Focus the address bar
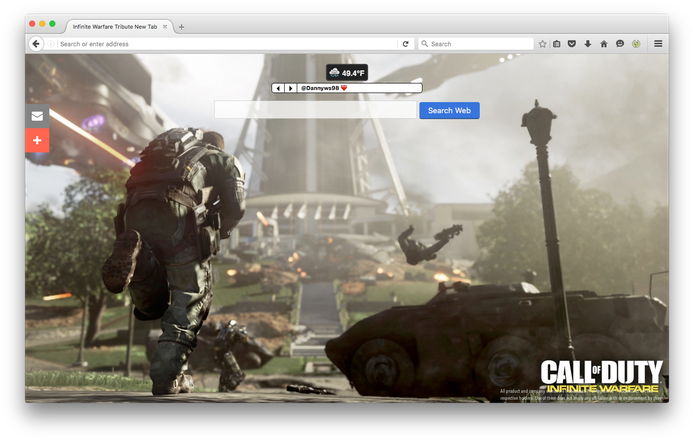693x440 pixels. [228, 44]
